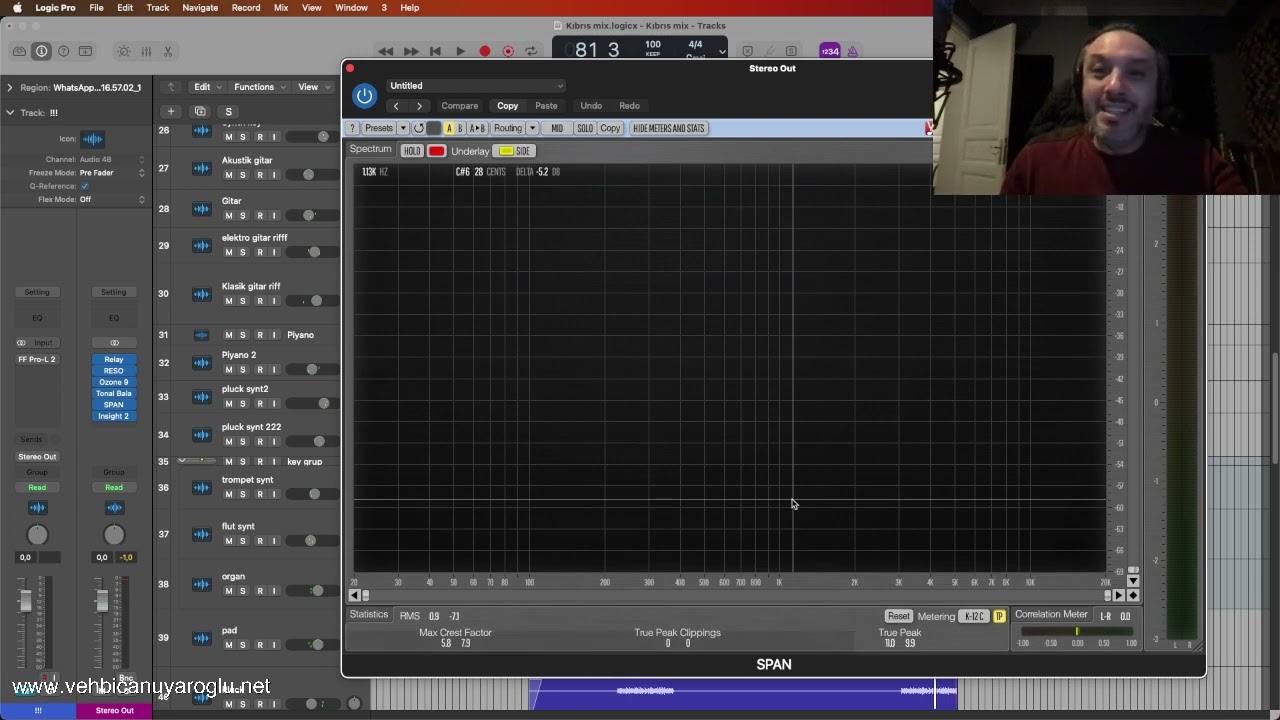Image resolution: width=1280 pixels, height=720 pixels.
Task: Open tracks area View dropdown
Action: (x=312, y=87)
